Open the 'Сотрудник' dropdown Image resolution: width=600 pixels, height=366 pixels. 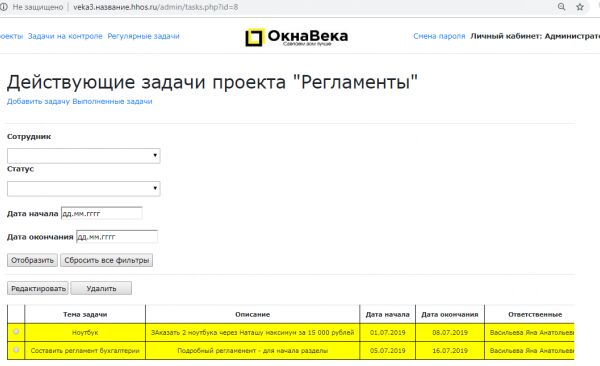tap(83, 155)
